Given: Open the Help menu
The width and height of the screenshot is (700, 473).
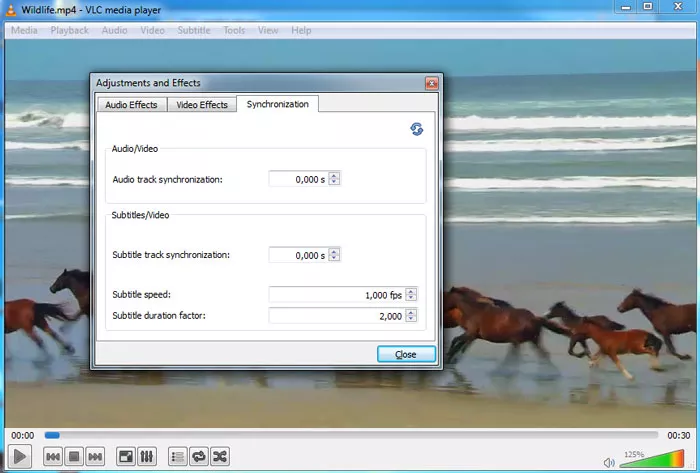Looking at the screenshot, I should click(x=301, y=30).
